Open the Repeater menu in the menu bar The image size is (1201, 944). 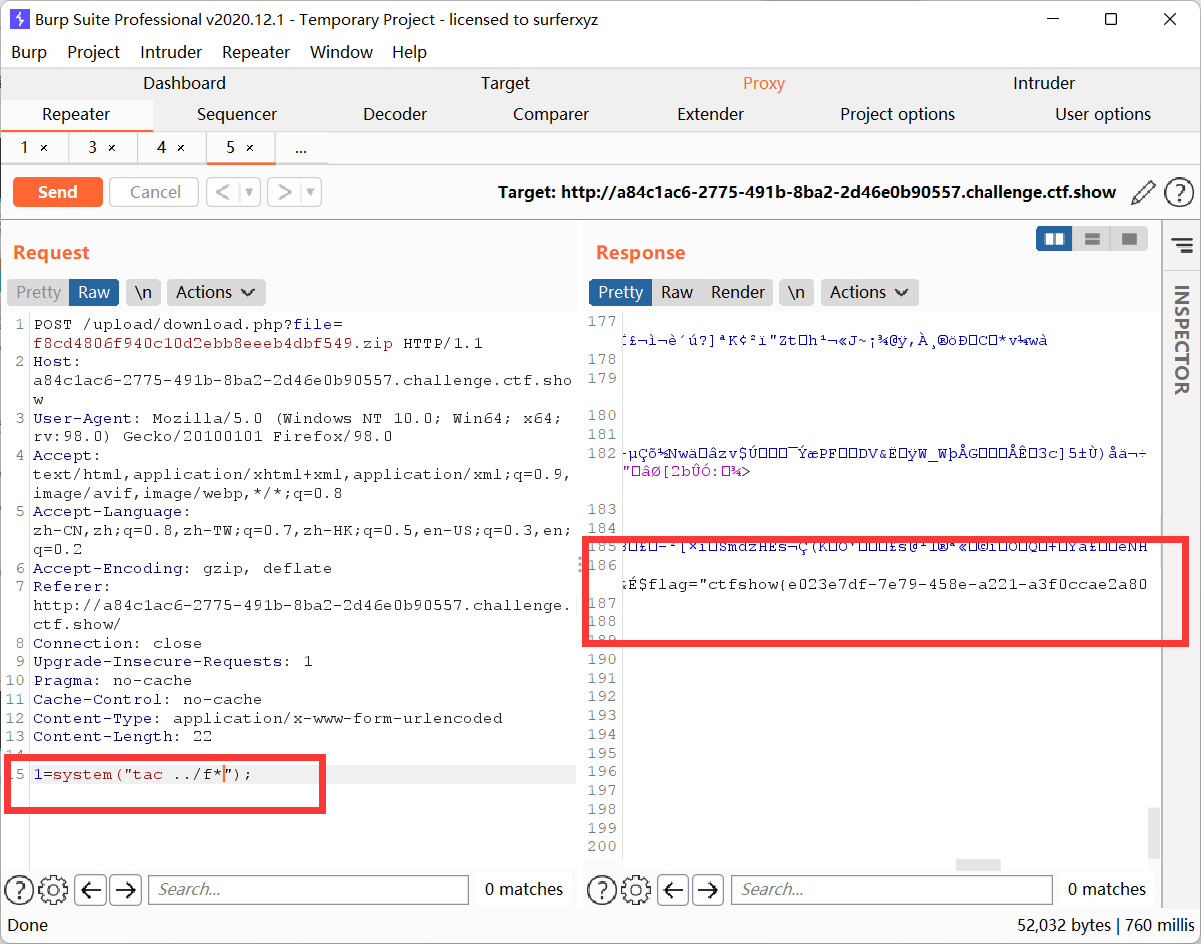[255, 52]
